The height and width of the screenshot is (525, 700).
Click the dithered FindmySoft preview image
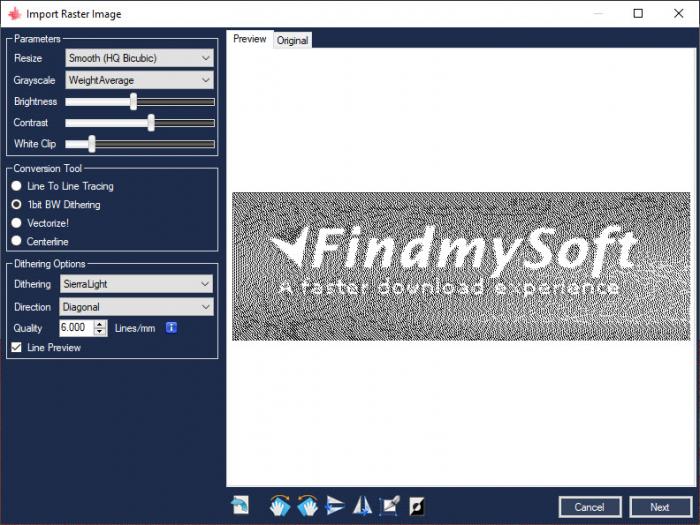(461, 267)
